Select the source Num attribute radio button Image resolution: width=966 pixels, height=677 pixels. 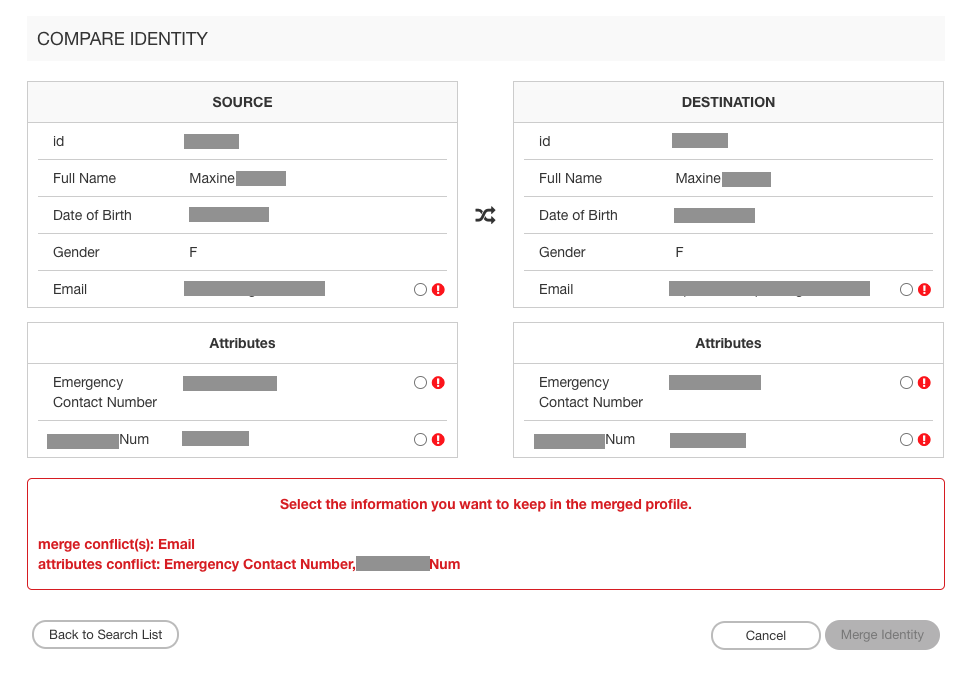tap(420, 440)
